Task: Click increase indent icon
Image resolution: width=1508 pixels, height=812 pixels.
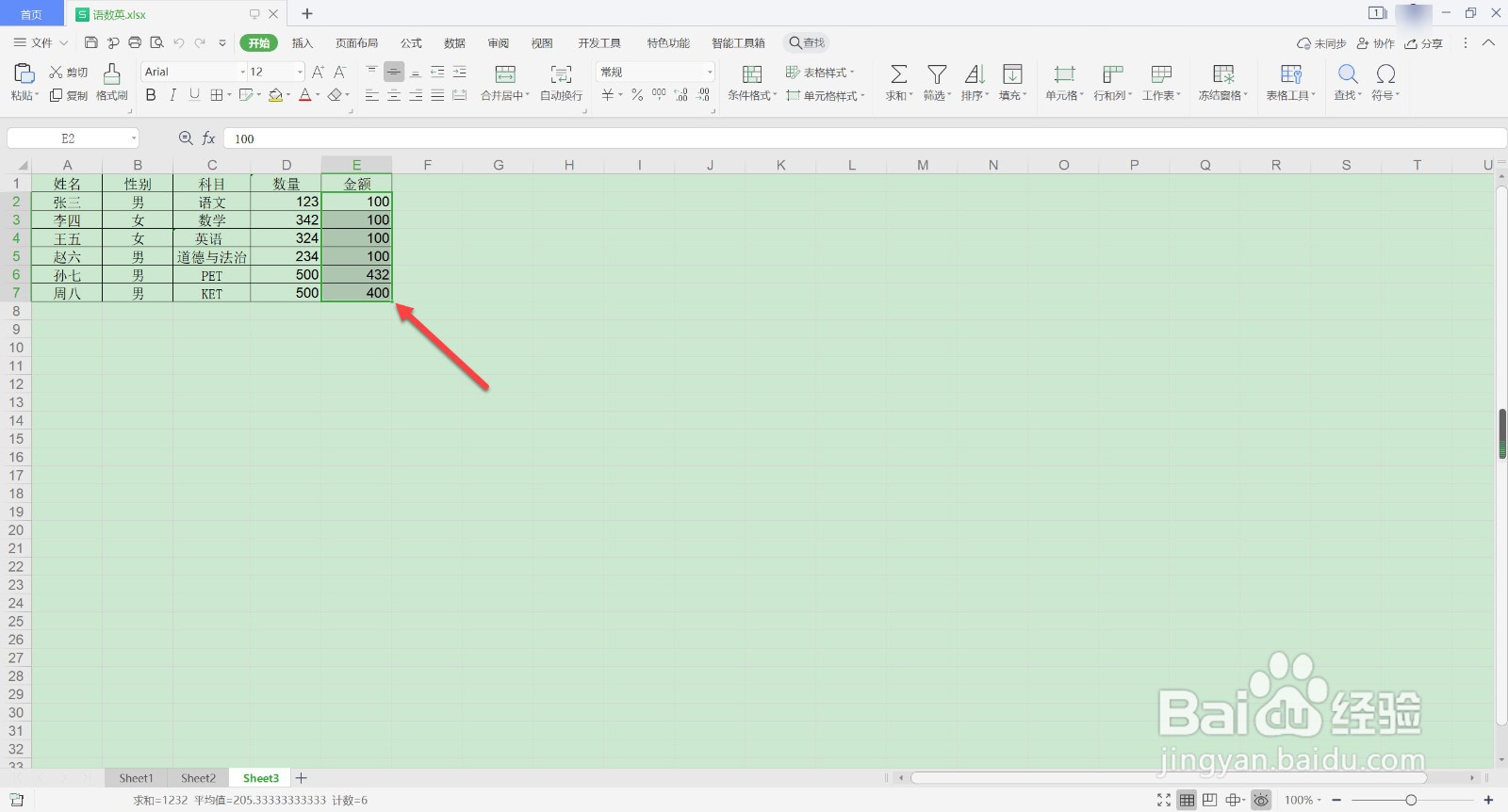Action: pyautogui.click(x=459, y=72)
